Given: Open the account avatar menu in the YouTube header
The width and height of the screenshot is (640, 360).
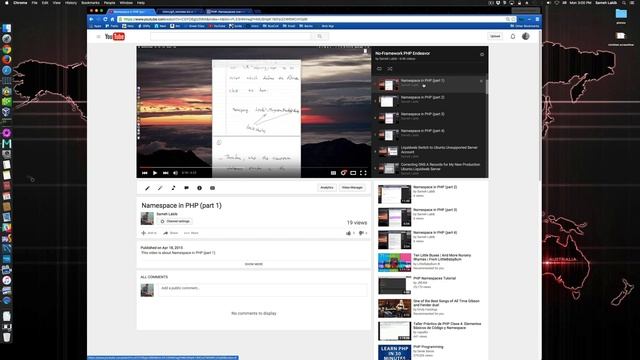Looking at the screenshot, I should 526,36.
